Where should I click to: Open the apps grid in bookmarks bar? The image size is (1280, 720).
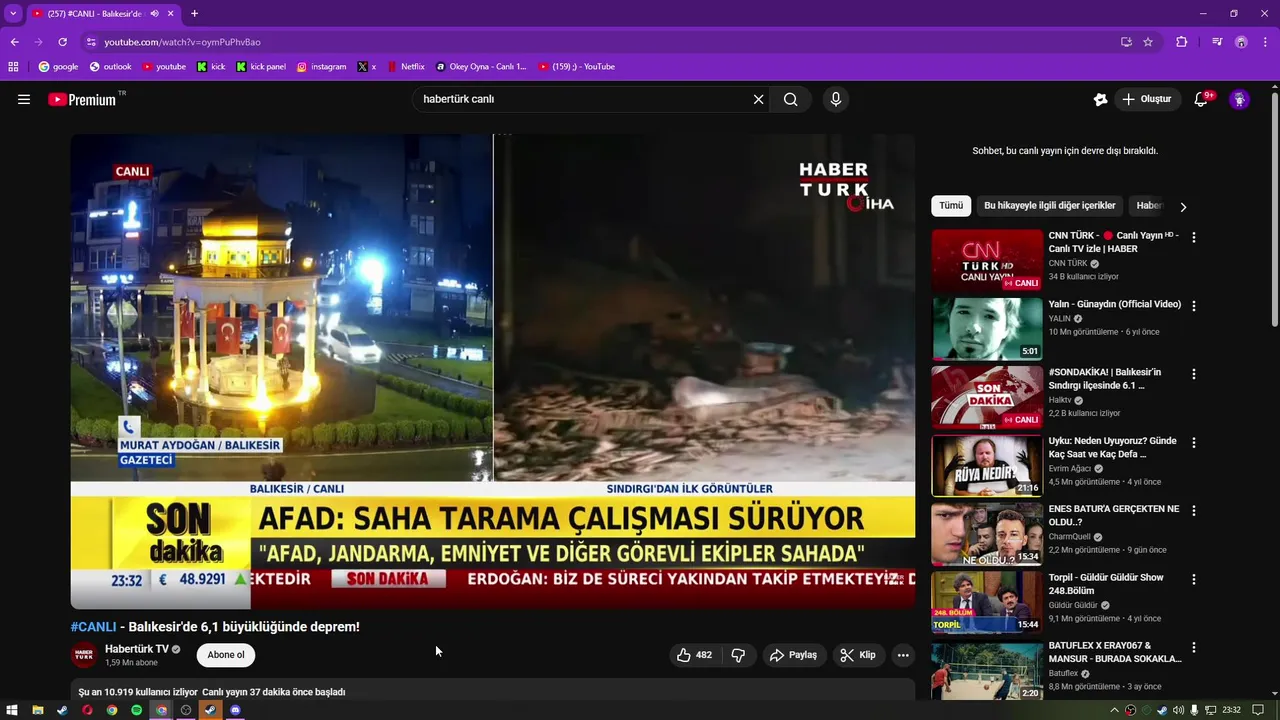pos(13,67)
